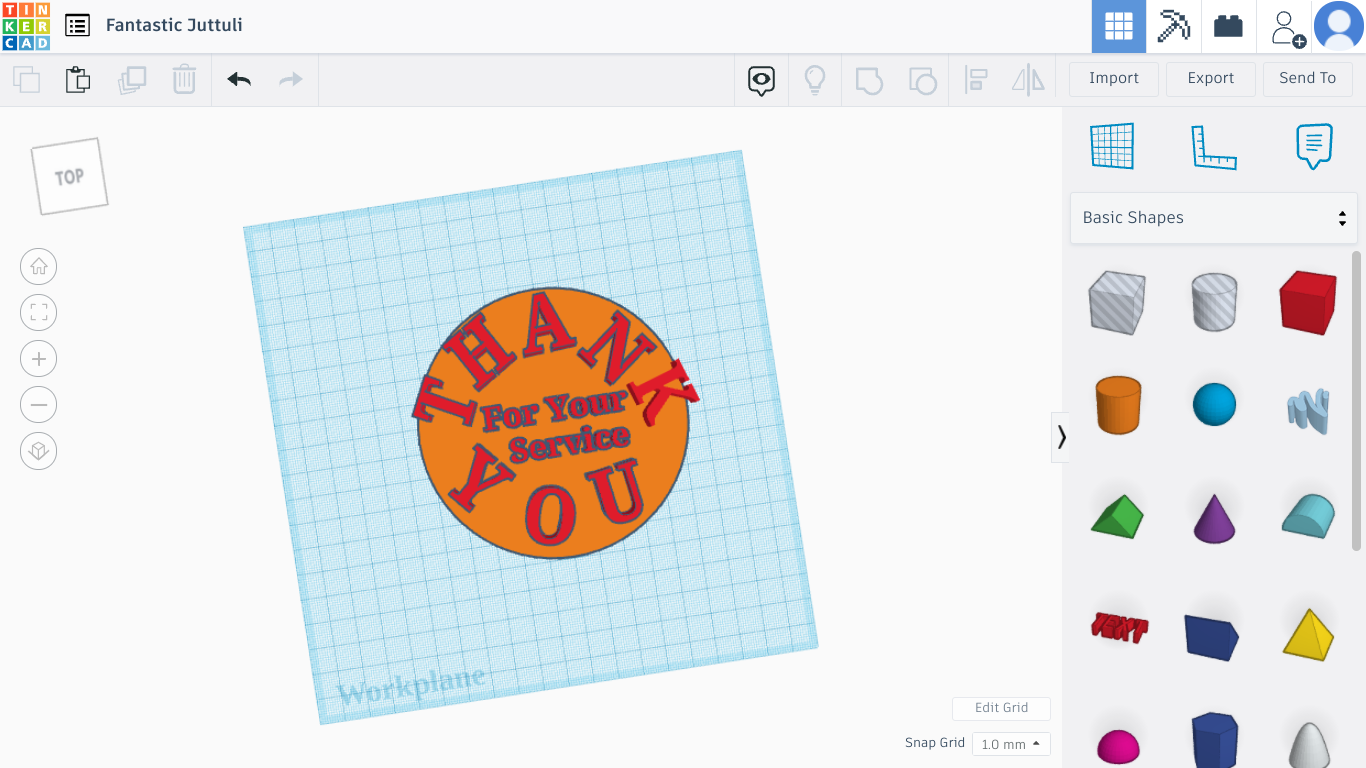Viewport: 1366px width, 768px height.
Task: Pick the red Box shape
Action: pos(1308,301)
